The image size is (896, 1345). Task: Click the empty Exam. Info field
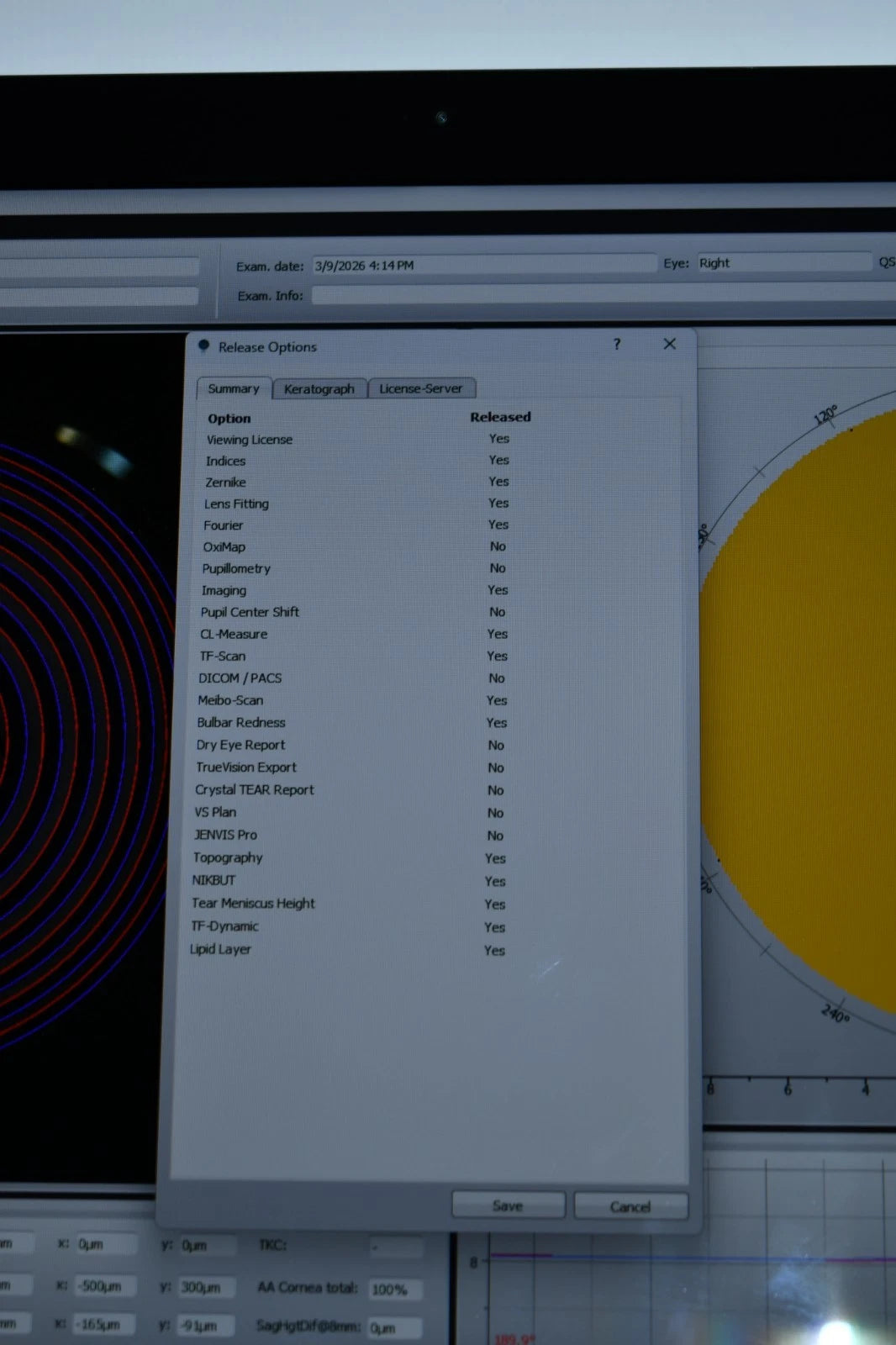click(603, 295)
